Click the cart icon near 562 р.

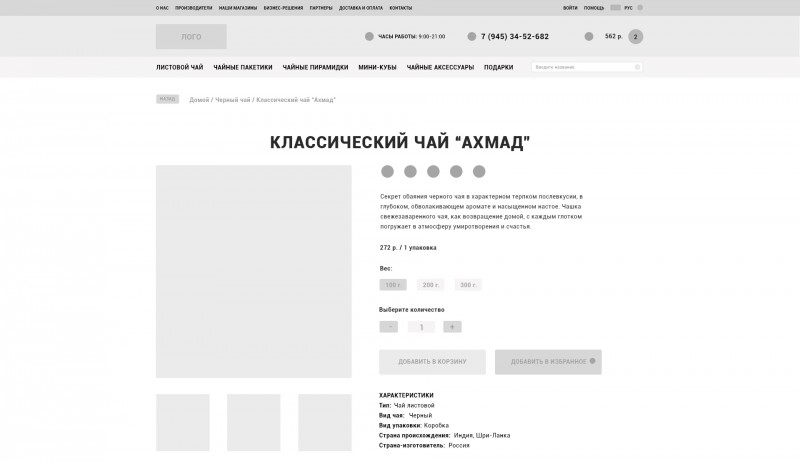(x=589, y=36)
